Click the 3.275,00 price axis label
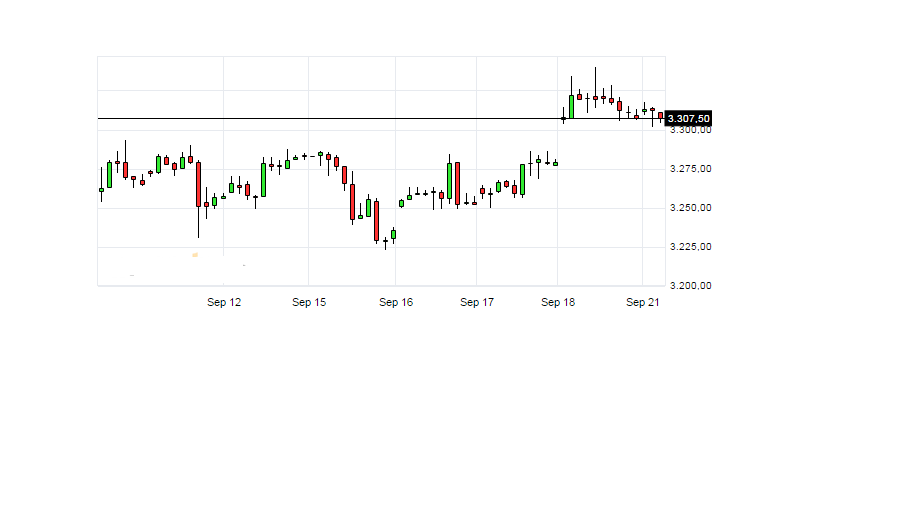Screen dimensions: 903x530 (x=690, y=169)
